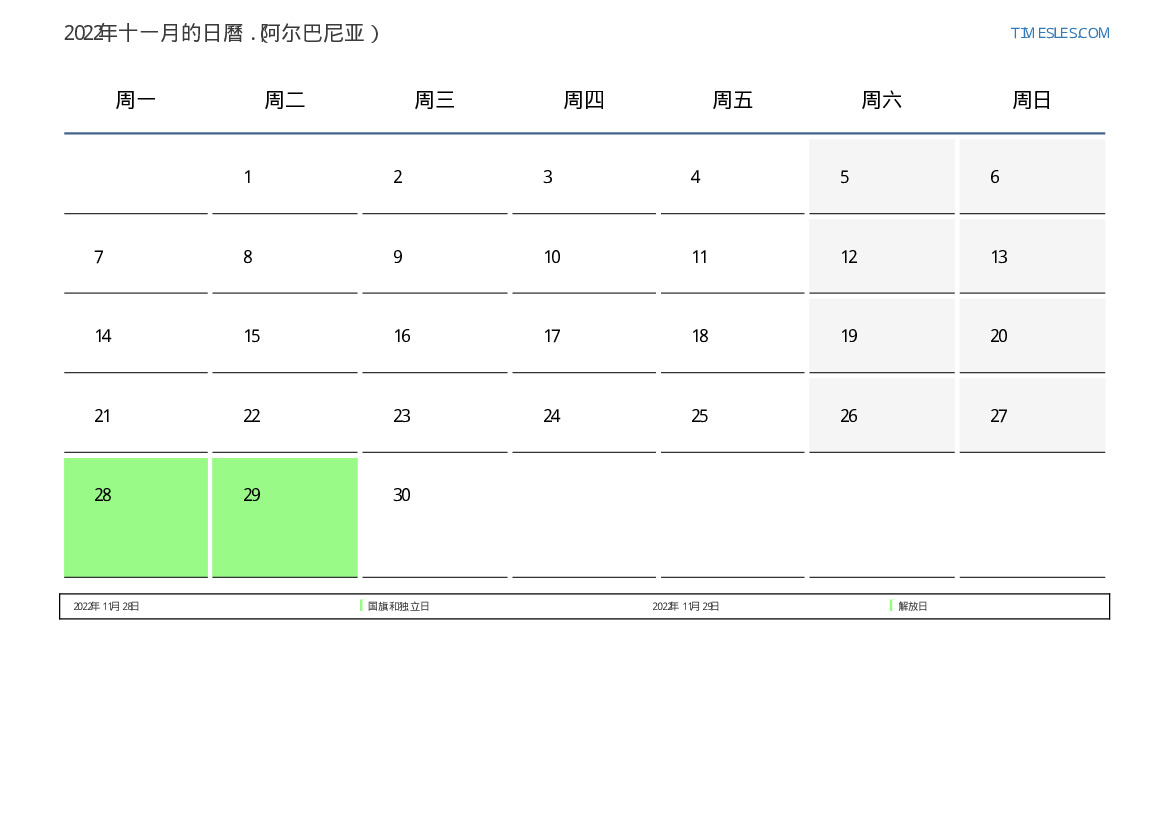Viewport: 1169px width, 827px height.
Task: Select the 周一 column header
Action: [136, 100]
